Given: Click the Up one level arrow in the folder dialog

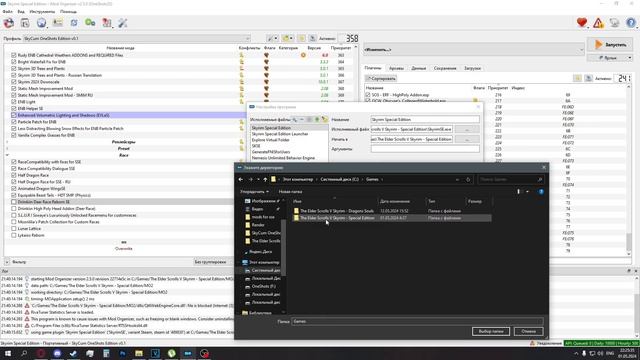Looking at the screenshot, I should coord(265,180).
